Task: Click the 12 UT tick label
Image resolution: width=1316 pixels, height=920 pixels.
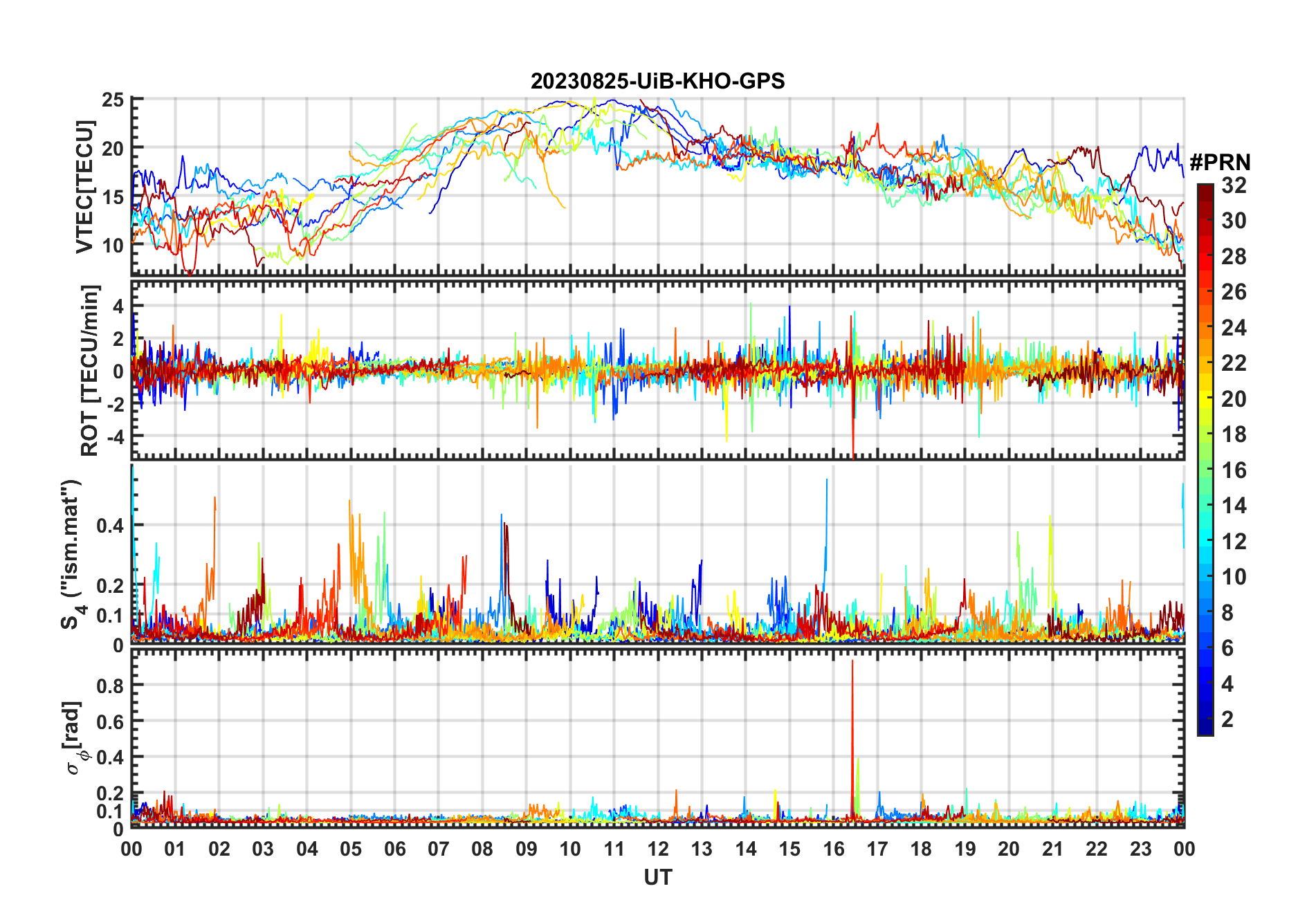Action: coord(657,849)
